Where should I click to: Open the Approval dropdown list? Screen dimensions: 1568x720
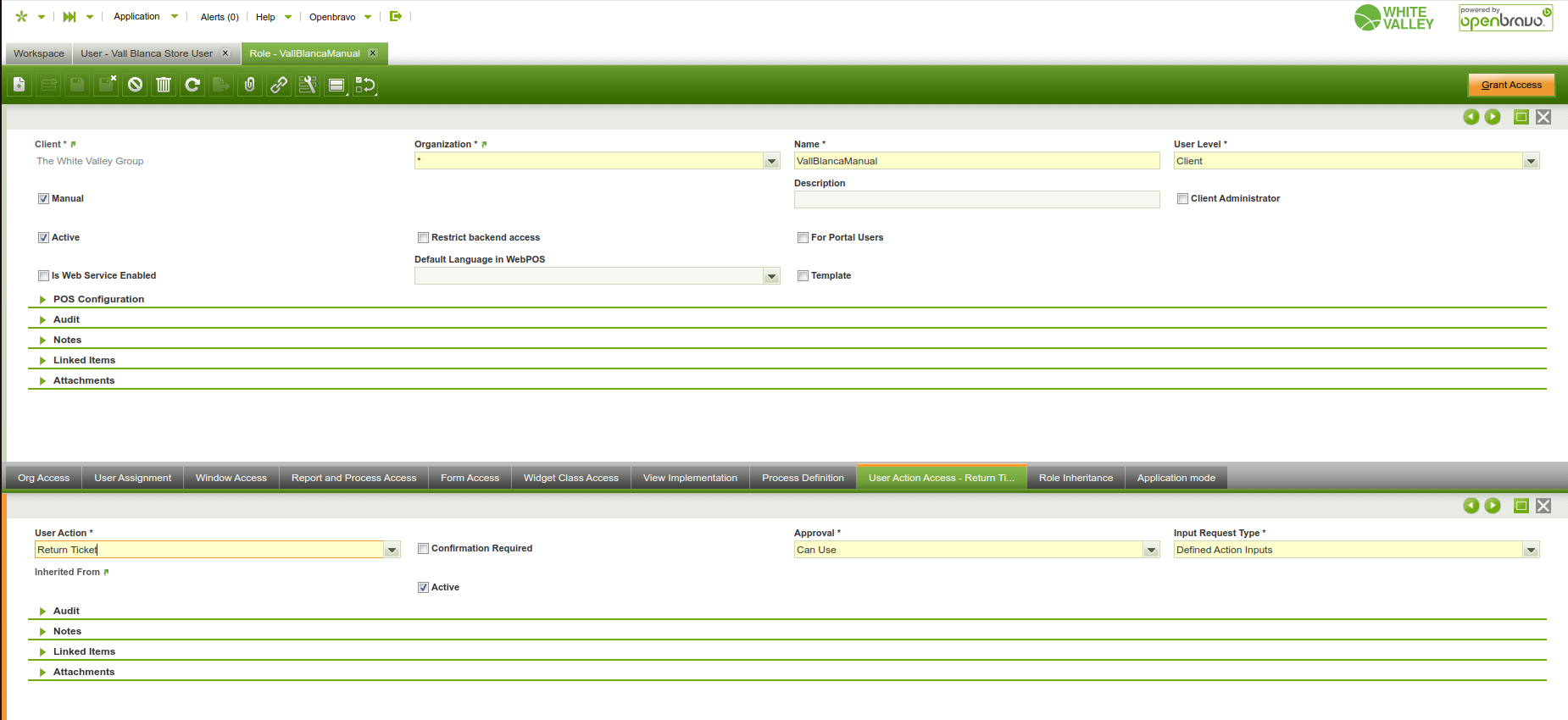(x=1150, y=550)
